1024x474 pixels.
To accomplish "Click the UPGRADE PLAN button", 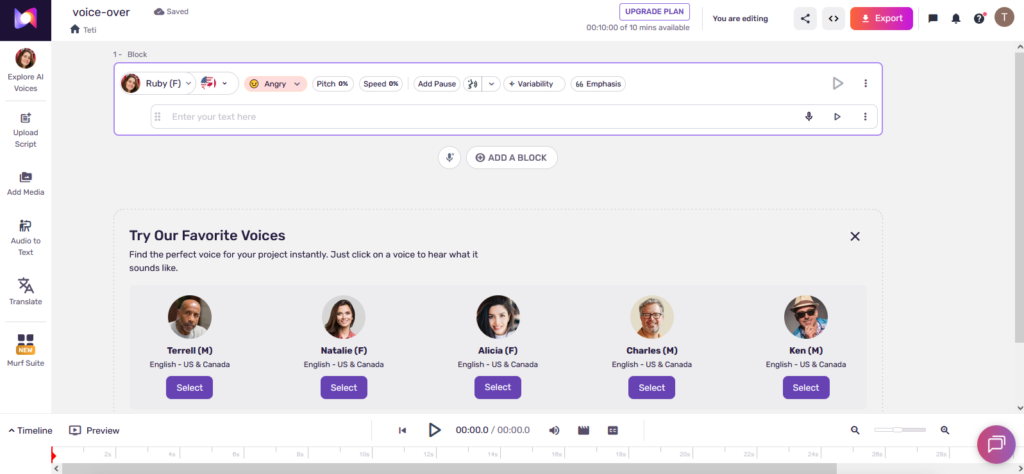I will [x=654, y=12].
